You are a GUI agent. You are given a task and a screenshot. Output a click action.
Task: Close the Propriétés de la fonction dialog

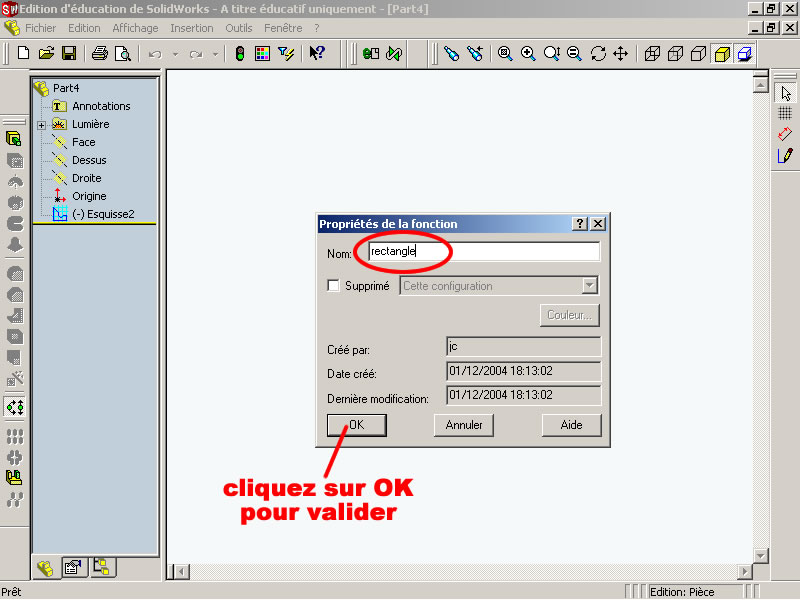pos(598,223)
